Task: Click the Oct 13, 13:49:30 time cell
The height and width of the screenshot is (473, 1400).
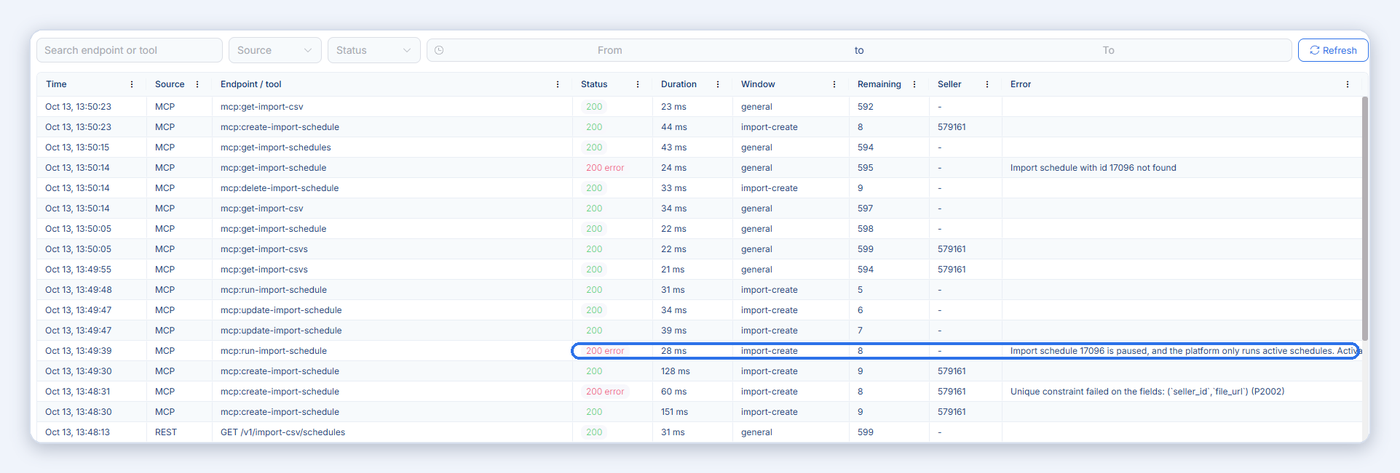Action: point(78,371)
